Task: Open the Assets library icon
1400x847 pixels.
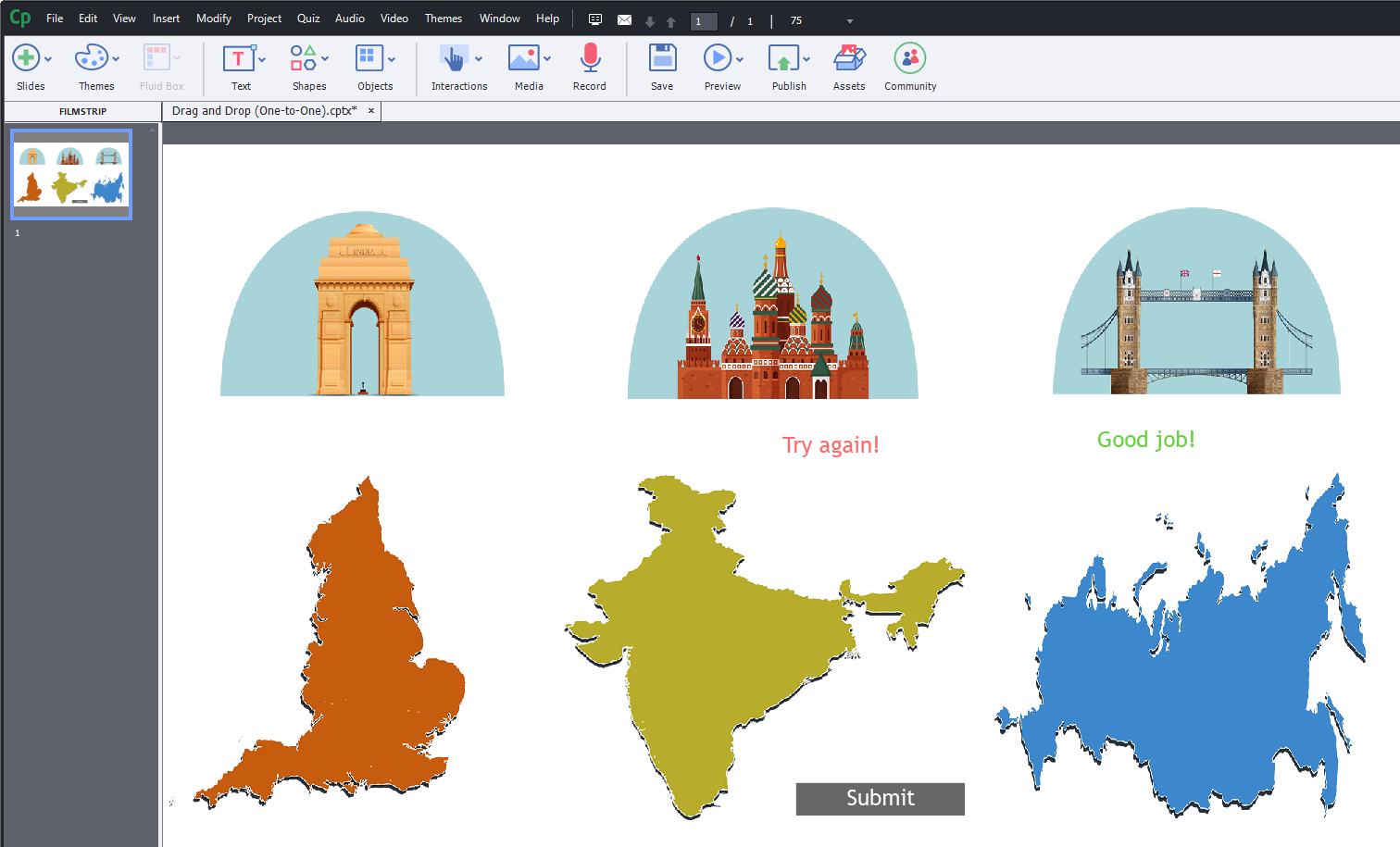Action: (x=849, y=58)
